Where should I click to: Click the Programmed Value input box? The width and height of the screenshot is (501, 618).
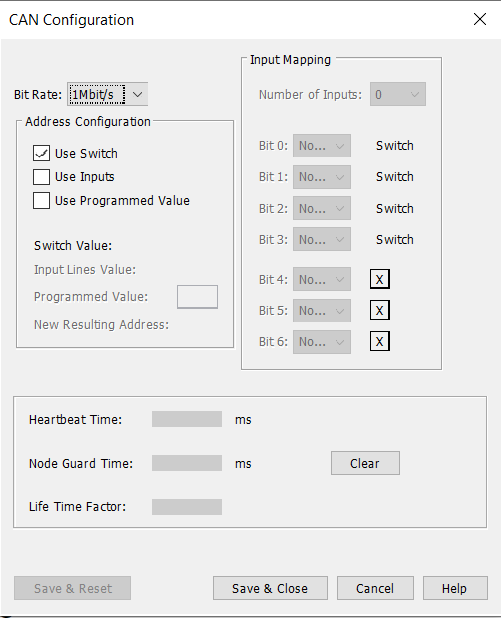pyautogui.click(x=197, y=297)
